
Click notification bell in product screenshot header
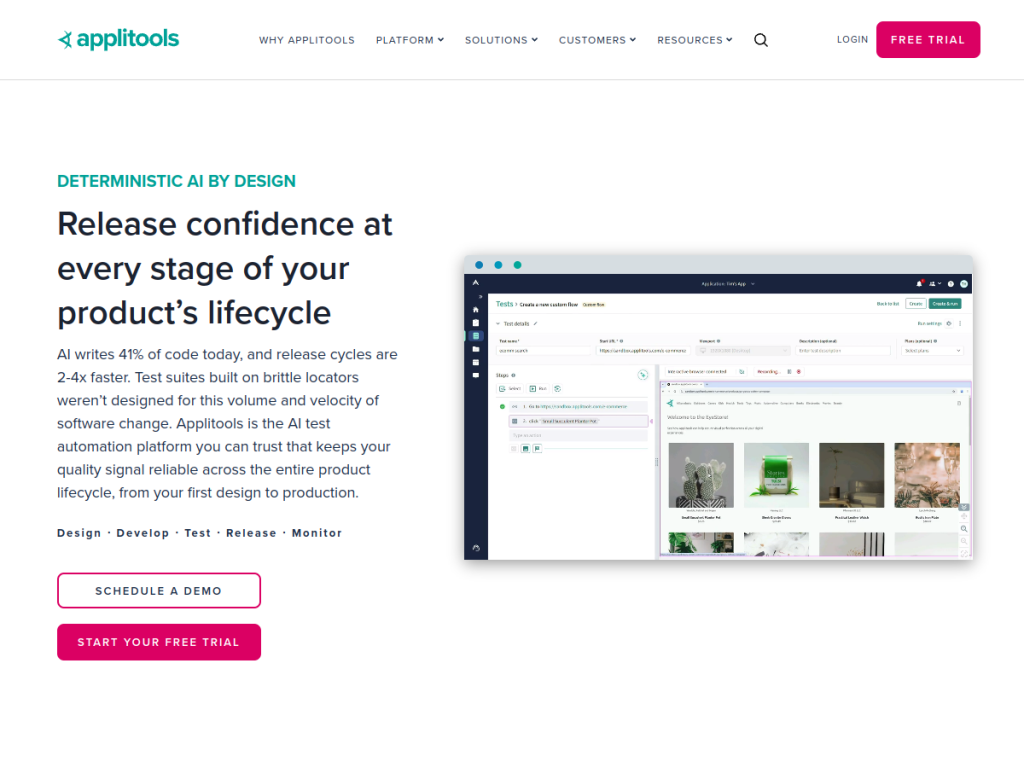coord(920,283)
